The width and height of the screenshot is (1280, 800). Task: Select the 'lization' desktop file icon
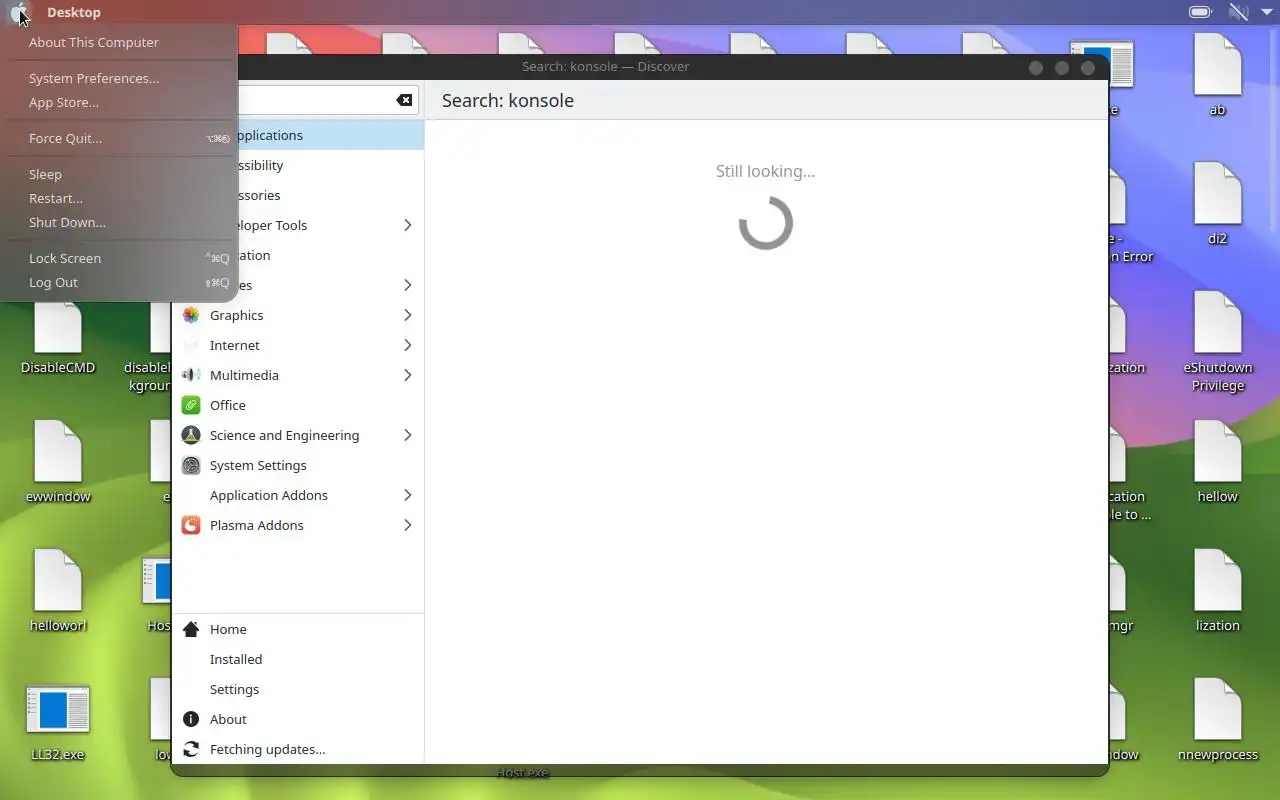coord(1218,581)
